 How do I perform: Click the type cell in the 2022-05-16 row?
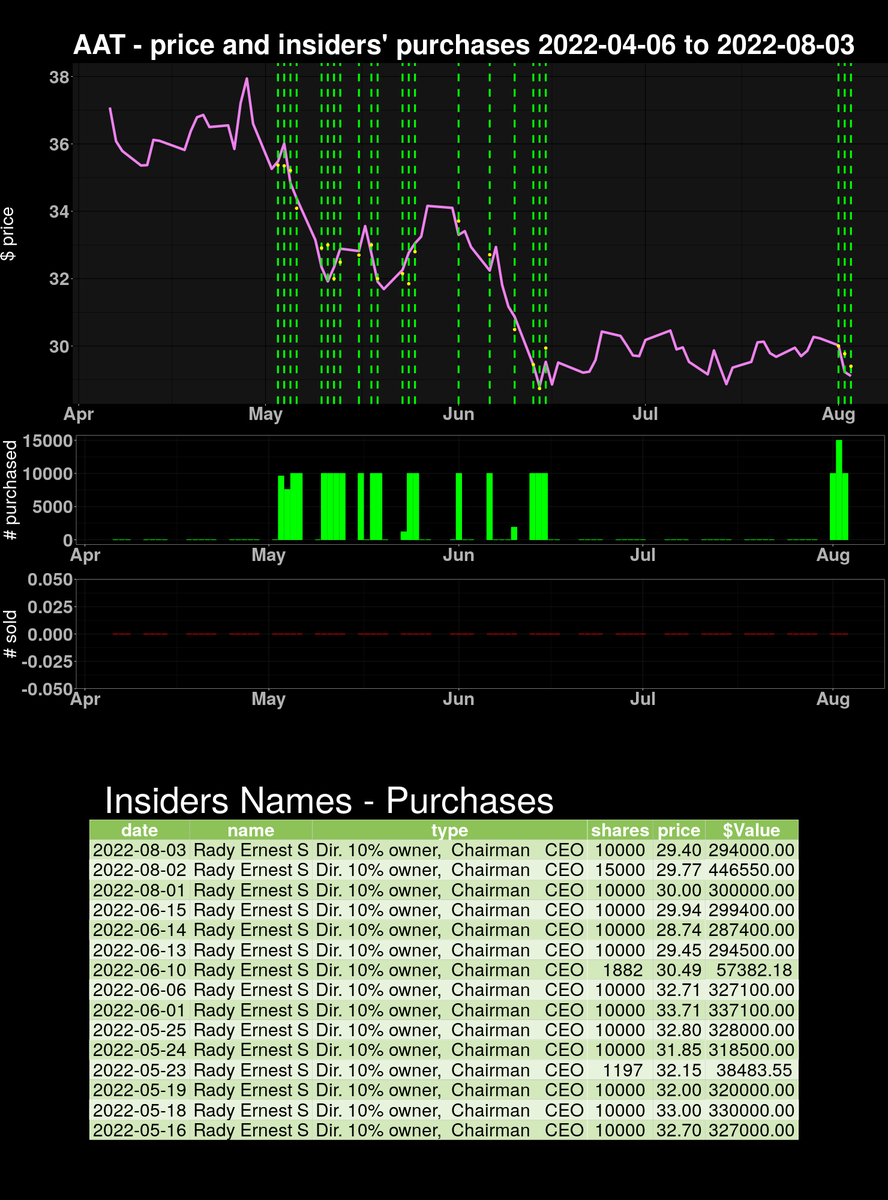point(449,1130)
